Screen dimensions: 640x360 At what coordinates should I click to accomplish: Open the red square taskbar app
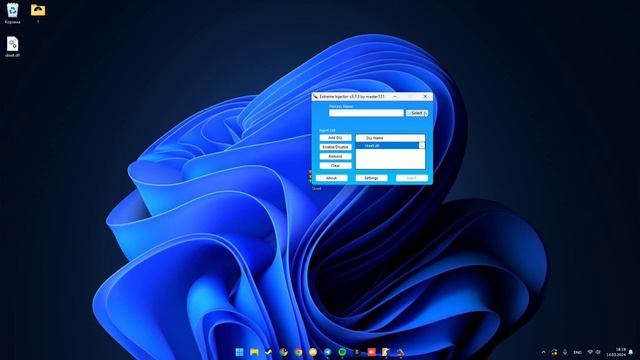(x=371, y=352)
